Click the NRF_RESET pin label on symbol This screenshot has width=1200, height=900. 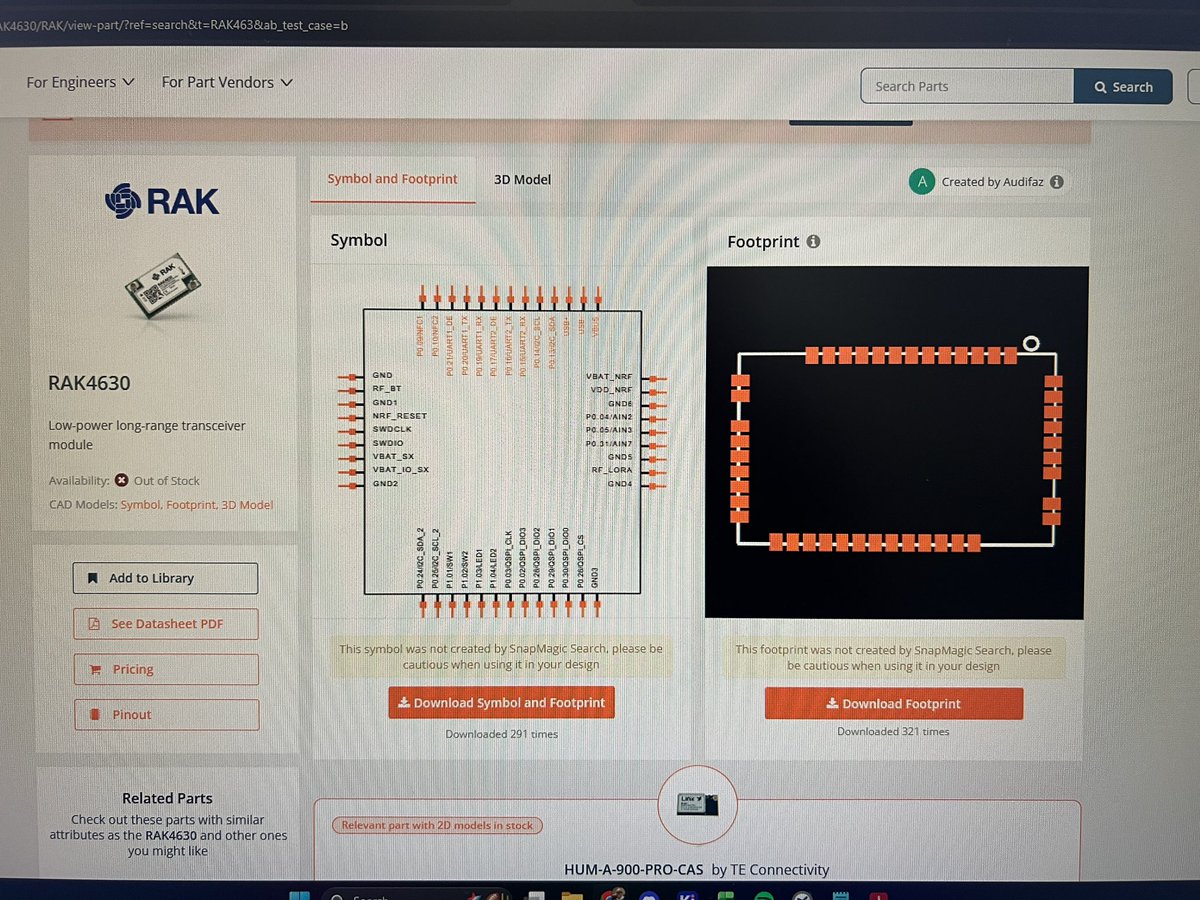pyautogui.click(x=399, y=416)
